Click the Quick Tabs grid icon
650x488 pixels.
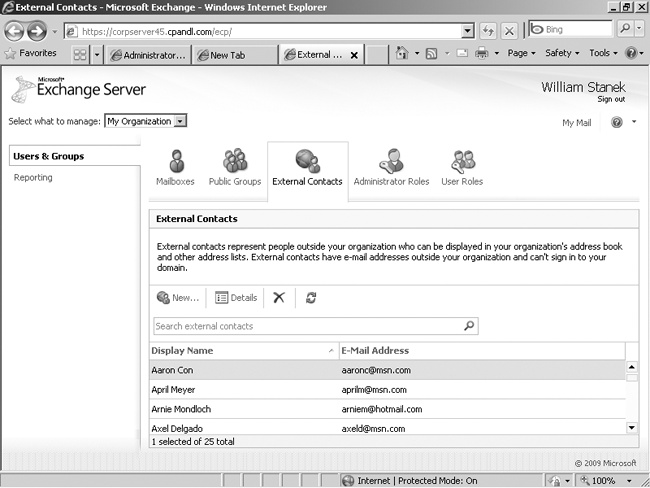point(80,55)
